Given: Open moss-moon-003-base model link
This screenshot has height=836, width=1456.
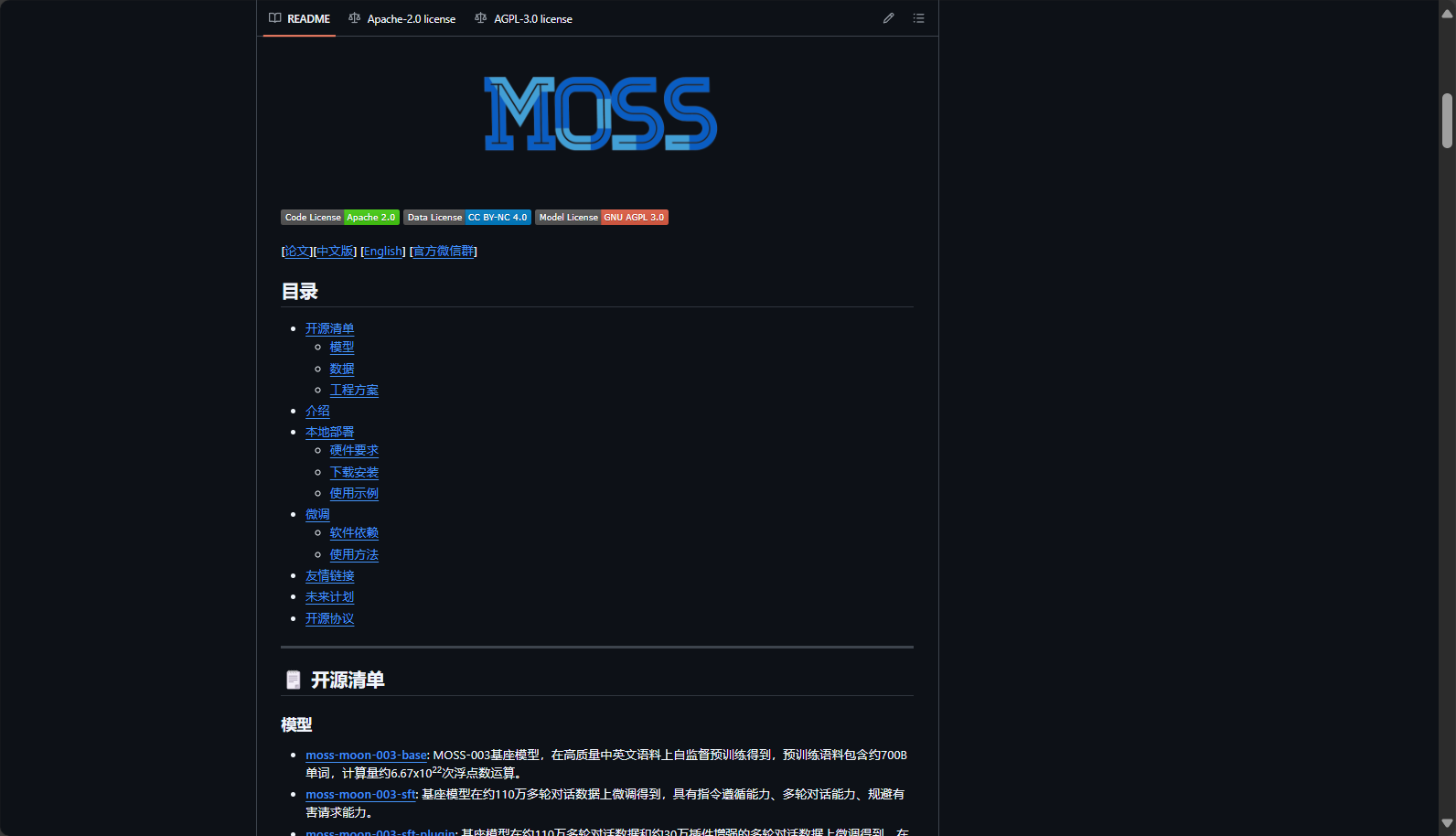Looking at the screenshot, I should click(366, 756).
